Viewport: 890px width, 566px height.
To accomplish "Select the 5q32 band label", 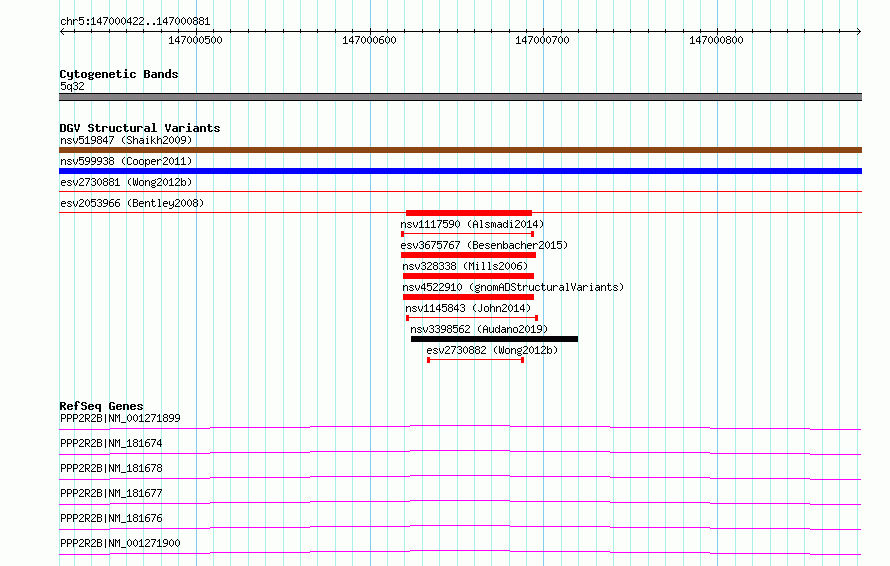I will pyautogui.click(x=72, y=86).
